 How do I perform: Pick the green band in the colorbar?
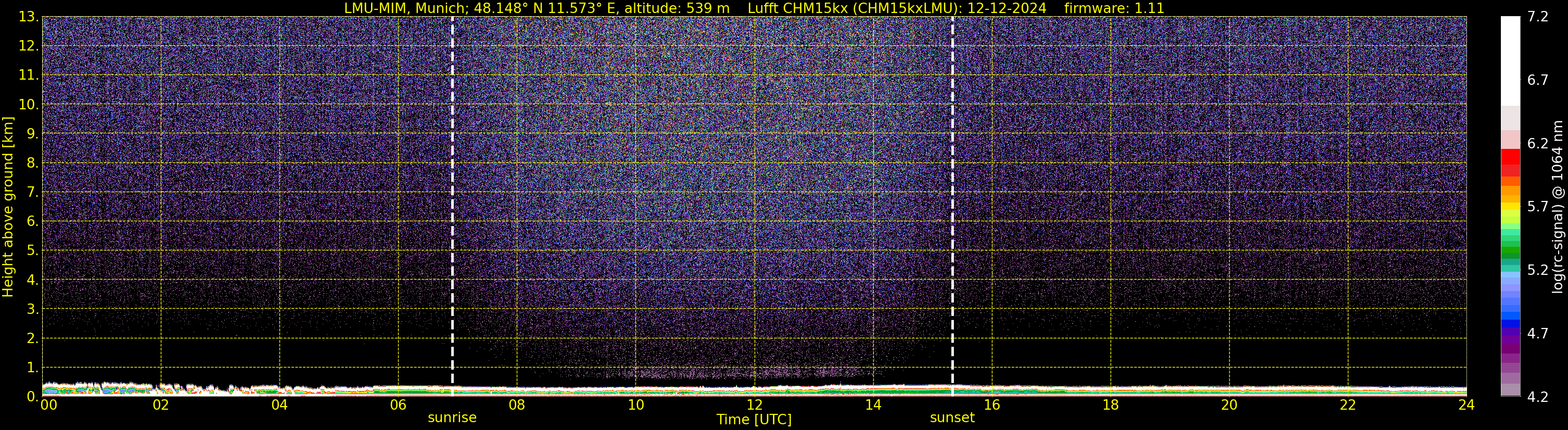click(x=1510, y=251)
